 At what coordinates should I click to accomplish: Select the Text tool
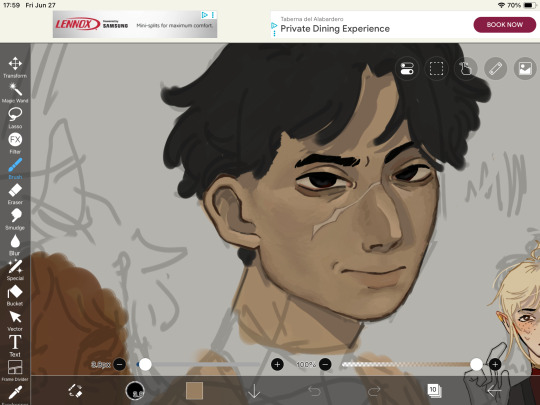pyautogui.click(x=15, y=346)
